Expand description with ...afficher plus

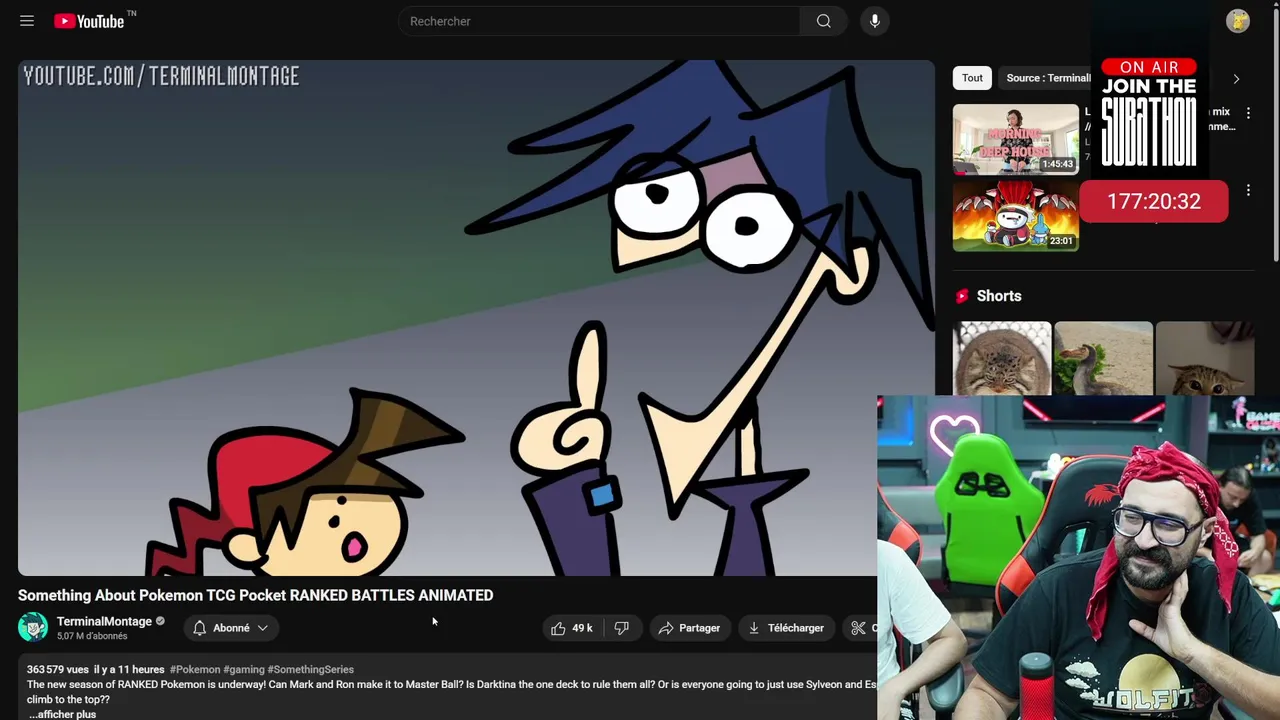[62, 714]
